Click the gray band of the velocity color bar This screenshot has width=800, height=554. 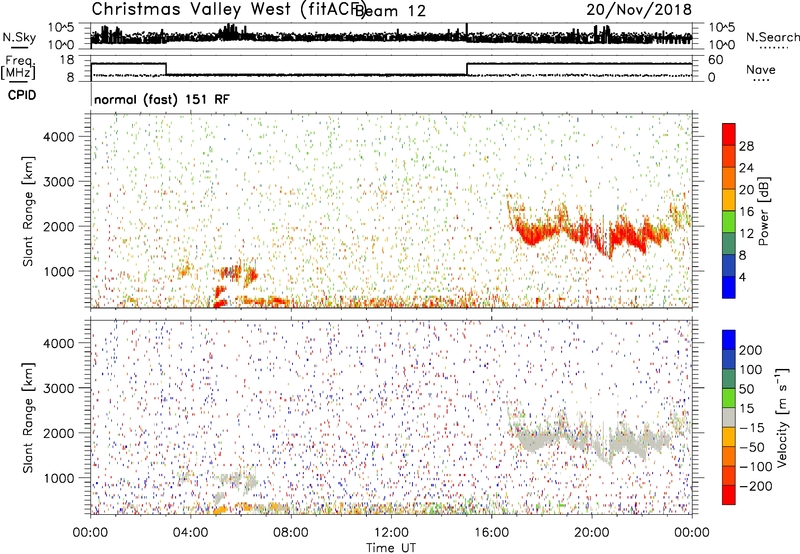729,418
